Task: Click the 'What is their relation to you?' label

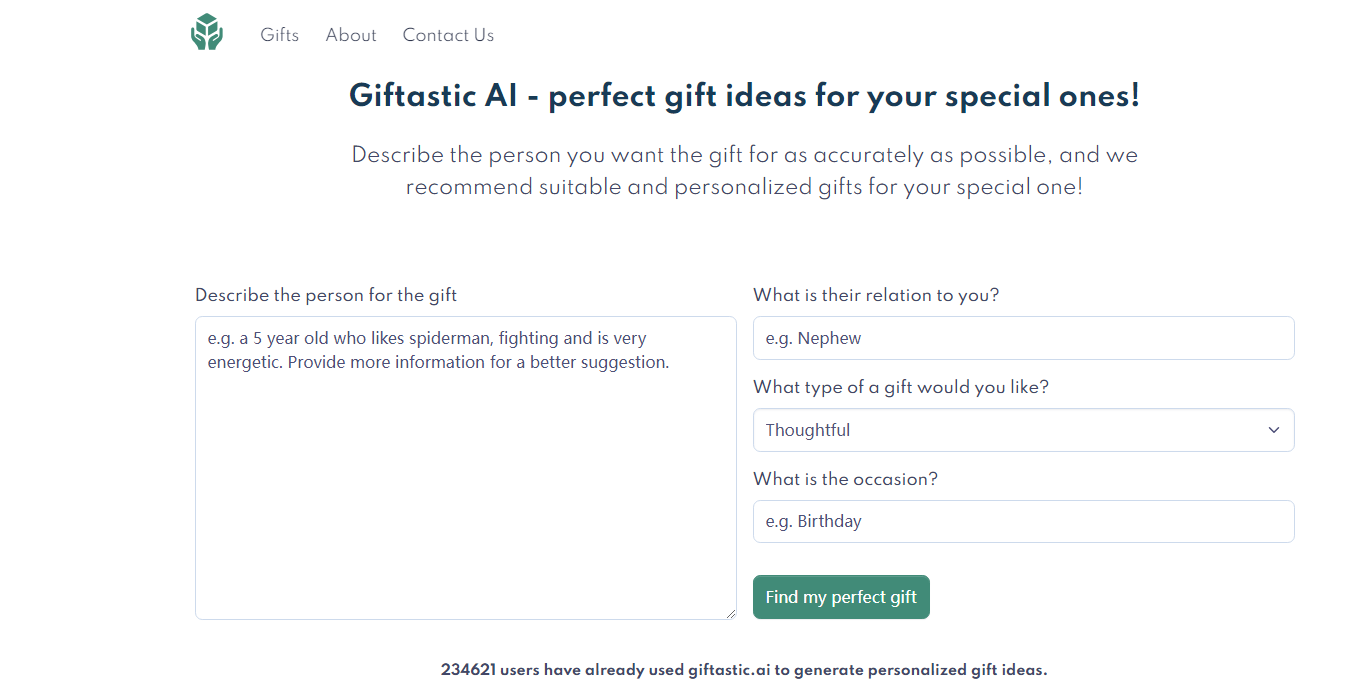Action: point(876,295)
